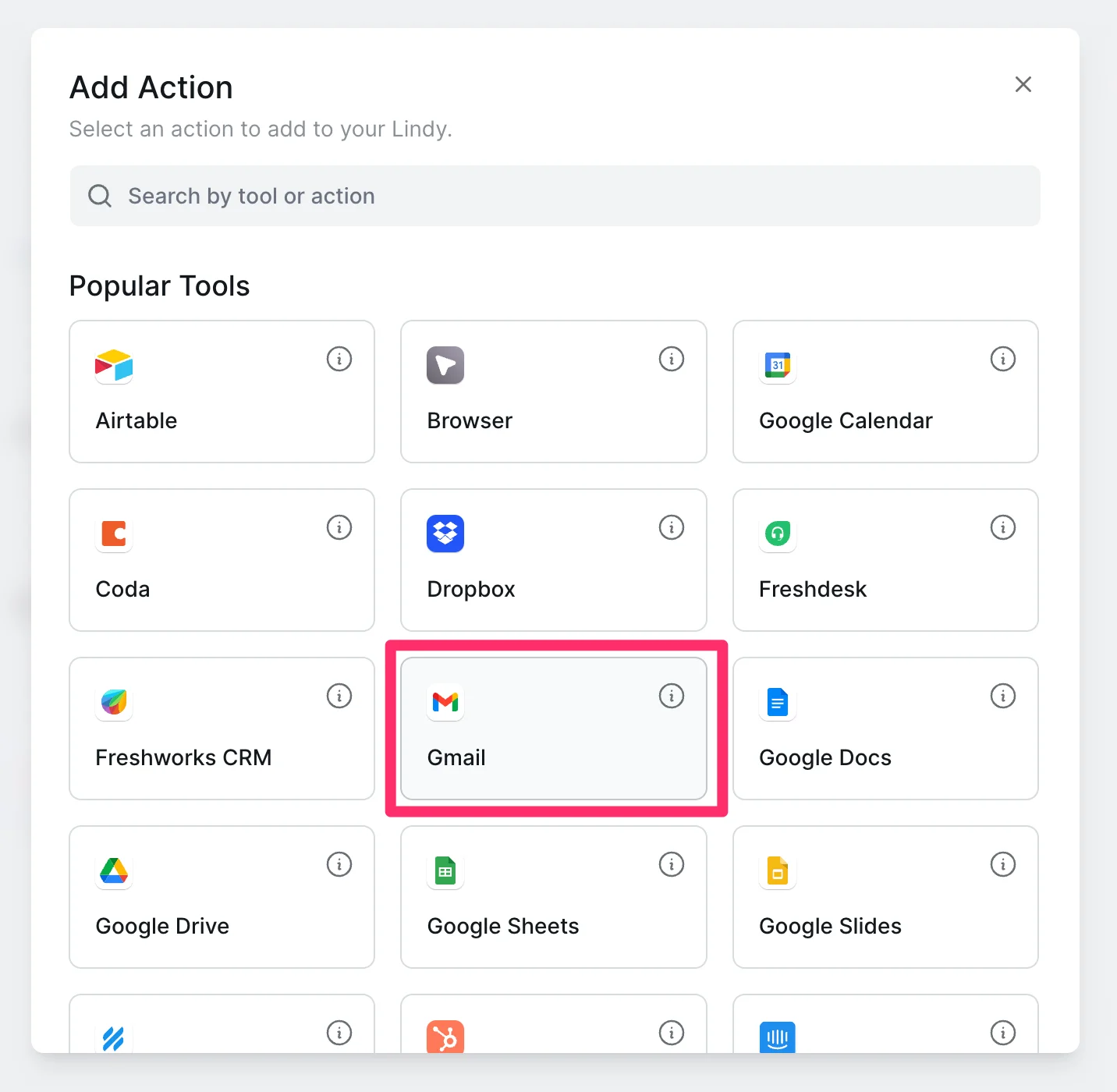Pick the Google Slides label
Screen dimensions: 1117x1092
tap(830, 927)
